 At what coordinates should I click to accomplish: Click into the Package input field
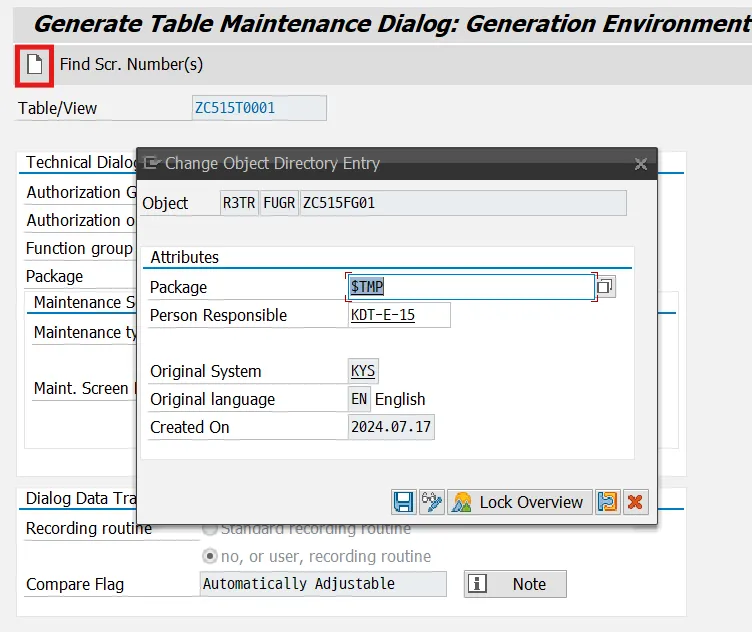(x=470, y=287)
